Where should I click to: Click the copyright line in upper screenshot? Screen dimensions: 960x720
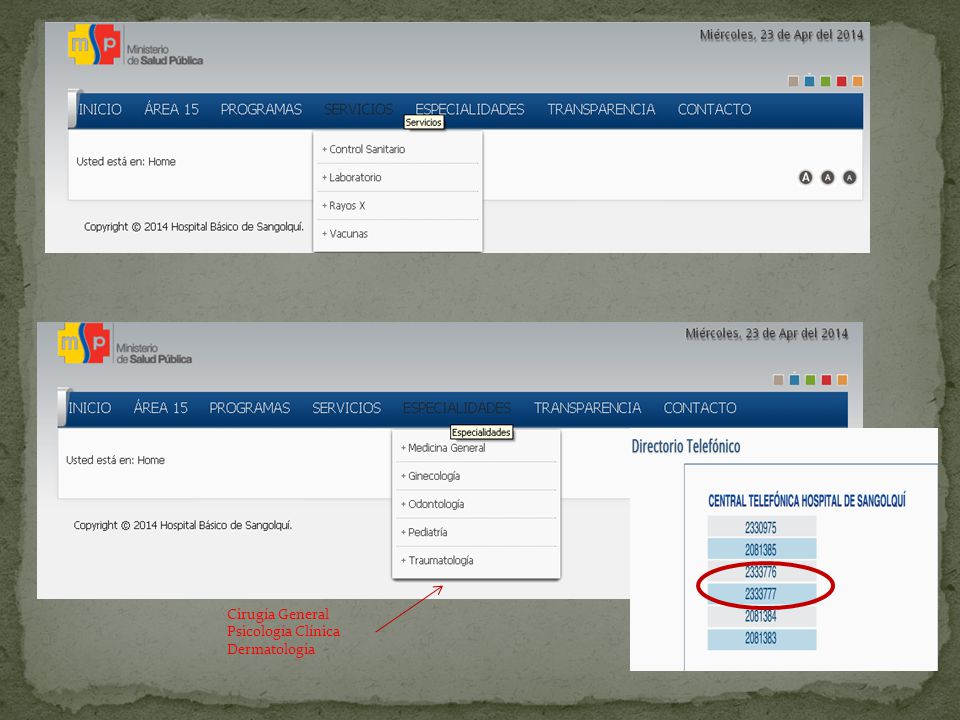coord(194,227)
